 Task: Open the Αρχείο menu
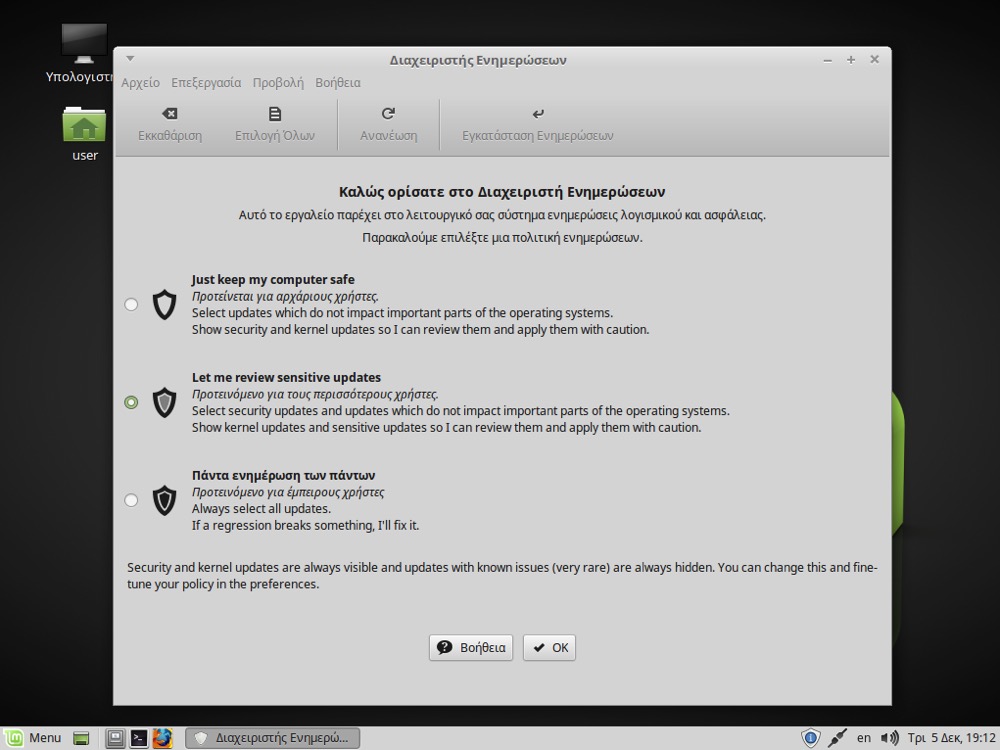point(140,83)
